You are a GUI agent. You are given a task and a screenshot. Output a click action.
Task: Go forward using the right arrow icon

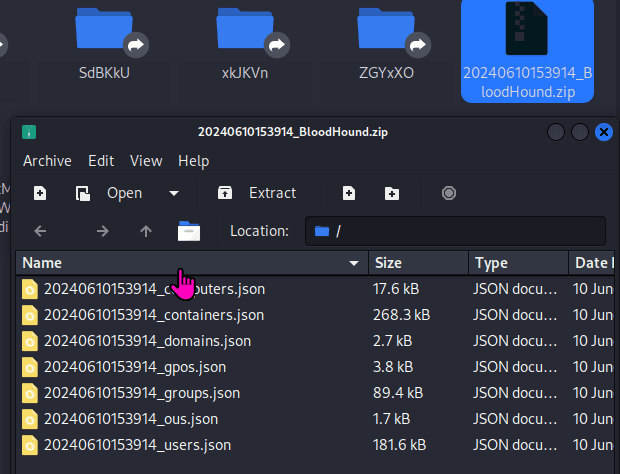tap(102, 231)
